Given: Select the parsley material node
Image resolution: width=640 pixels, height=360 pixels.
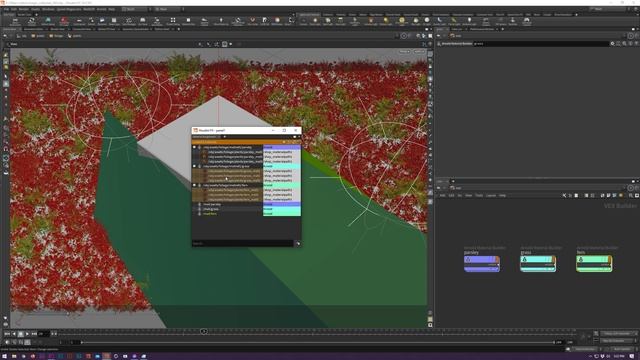Looking at the screenshot, I should point(482,264).
